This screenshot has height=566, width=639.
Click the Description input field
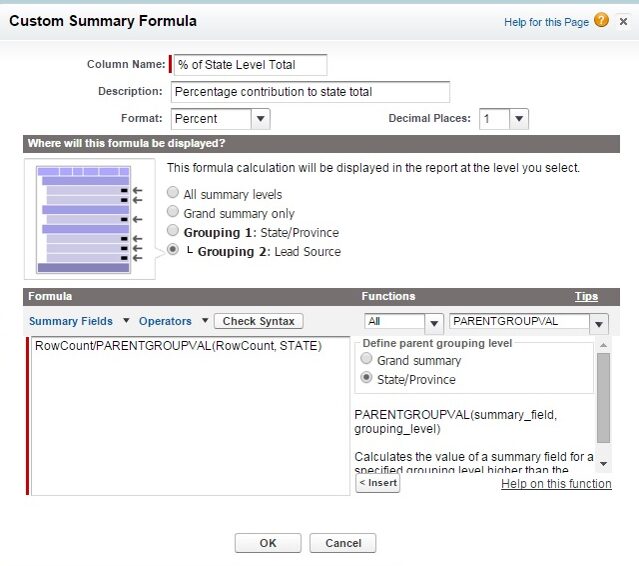tap(310, 92)
